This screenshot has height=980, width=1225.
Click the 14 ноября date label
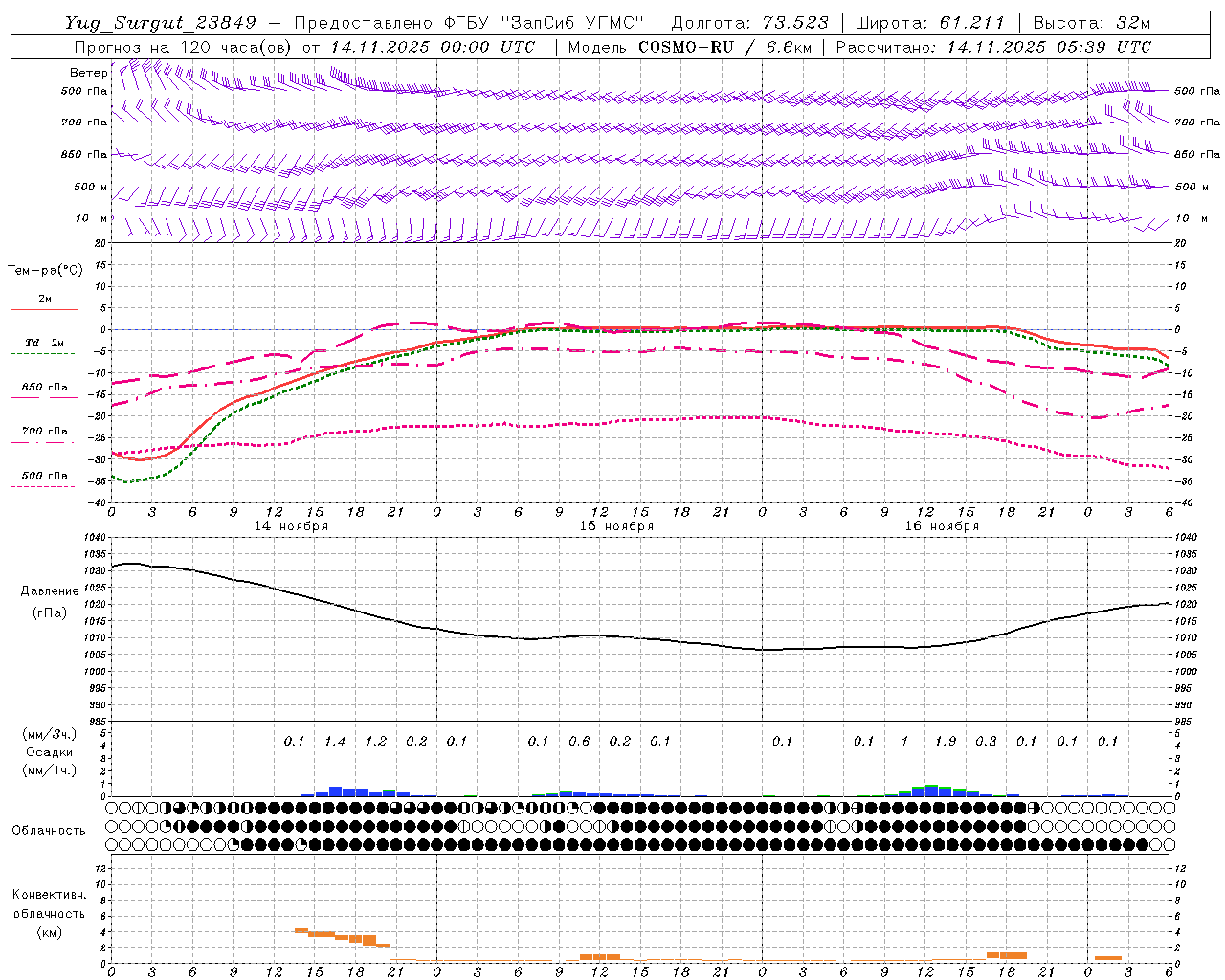[291, 526]
